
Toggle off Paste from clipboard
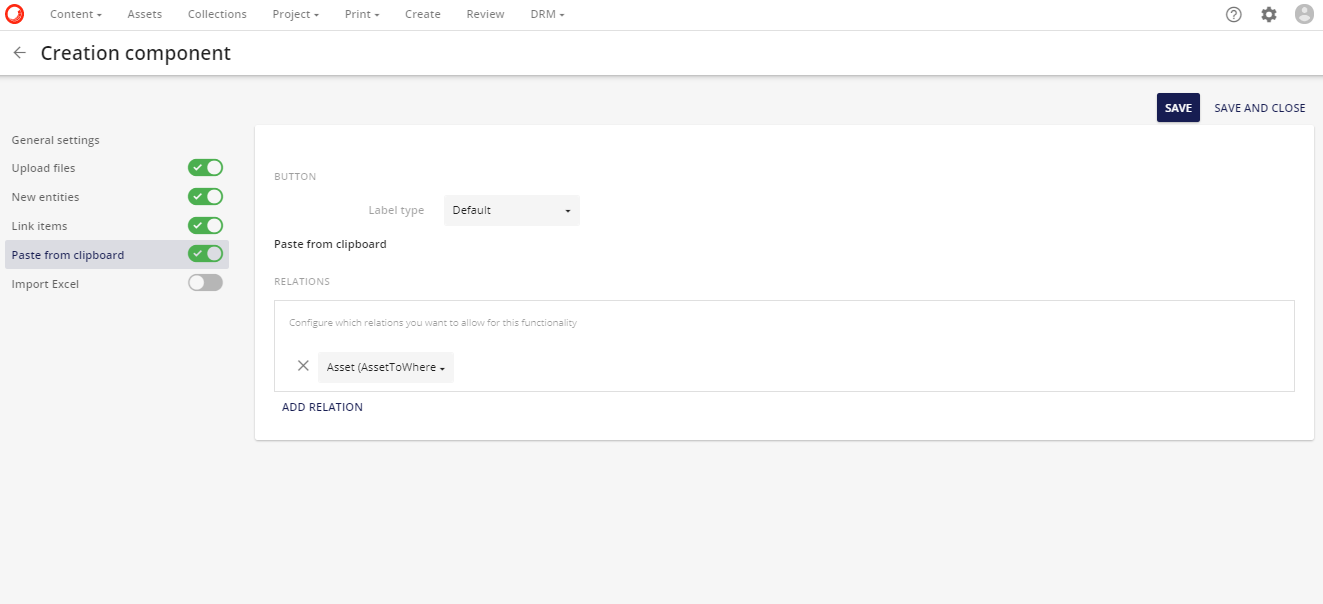pyautogui.click(x=205, y=254)
